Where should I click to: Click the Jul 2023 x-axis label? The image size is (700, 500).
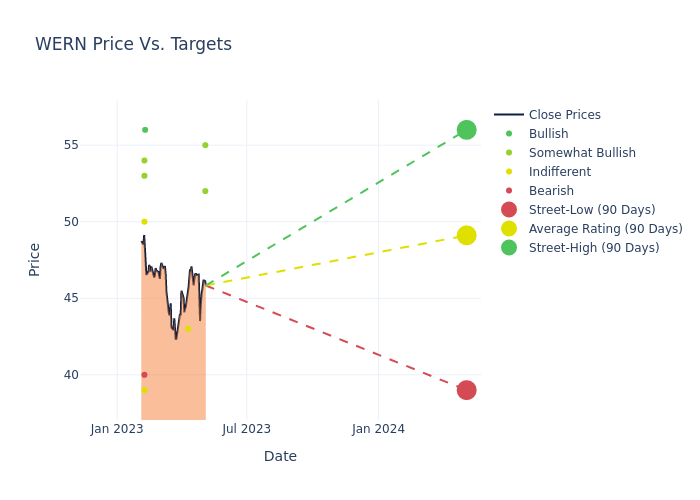(246, 429)
